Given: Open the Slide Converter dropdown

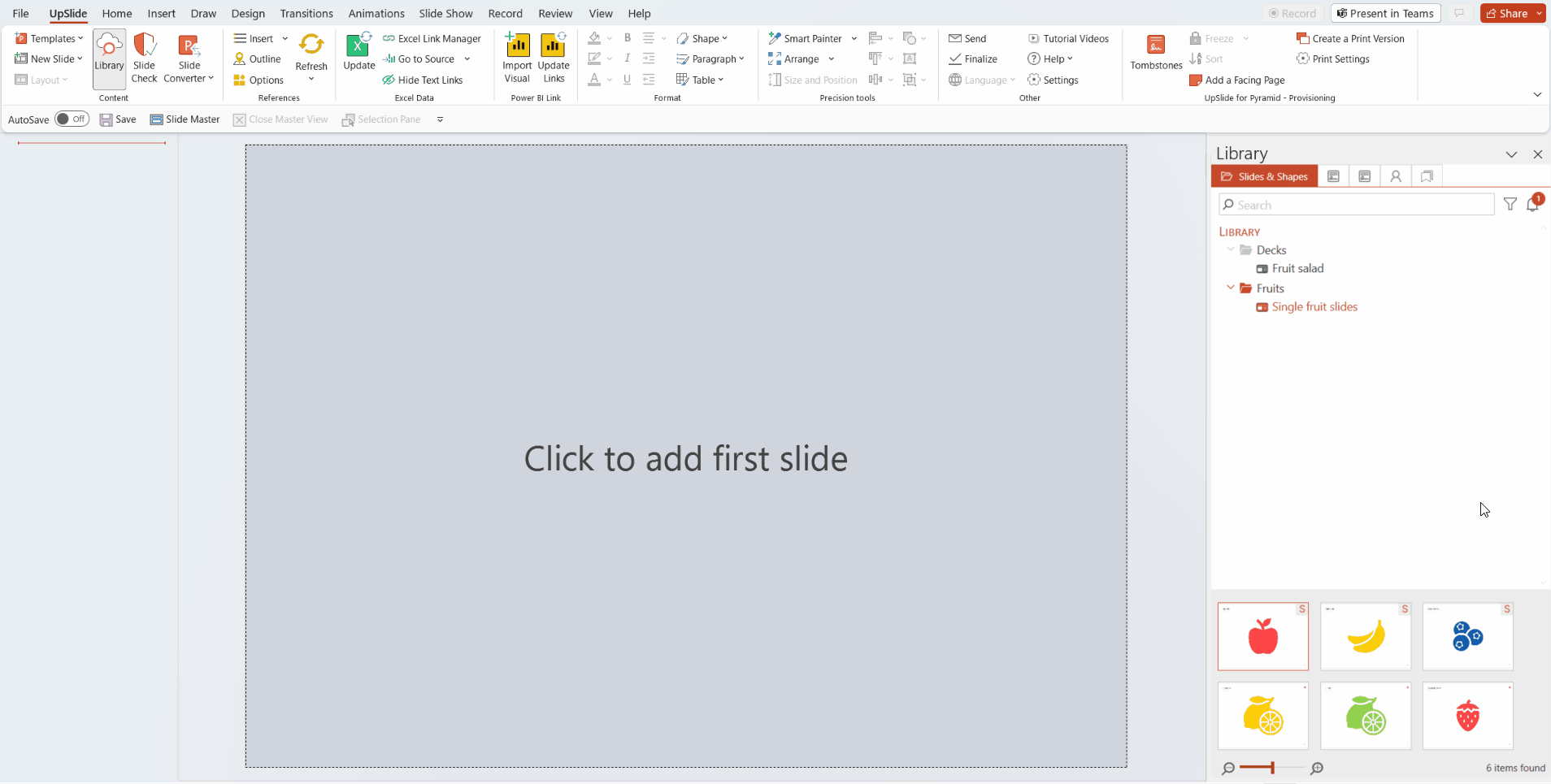Looking at the screenshot, I should click(x=189, y=58).
